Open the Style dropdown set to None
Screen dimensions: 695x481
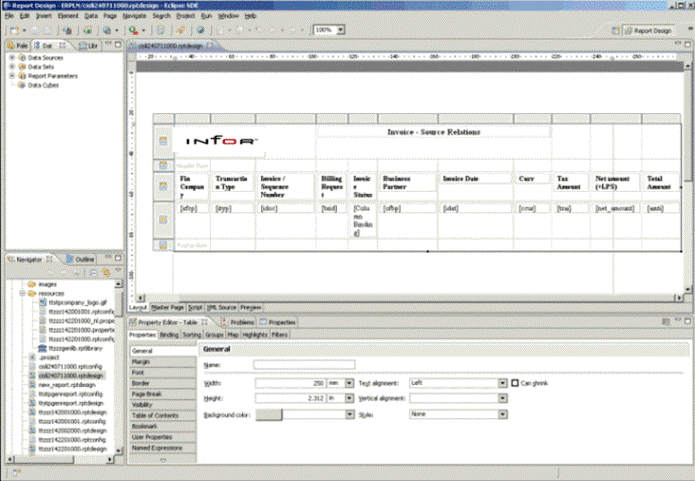tap(500, 412)
